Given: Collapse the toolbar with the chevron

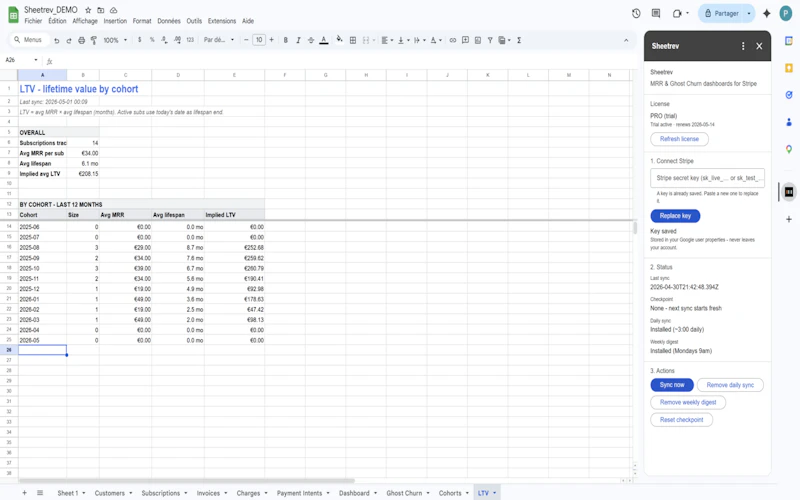Looking at the screenshot, I should pos(626,40).
